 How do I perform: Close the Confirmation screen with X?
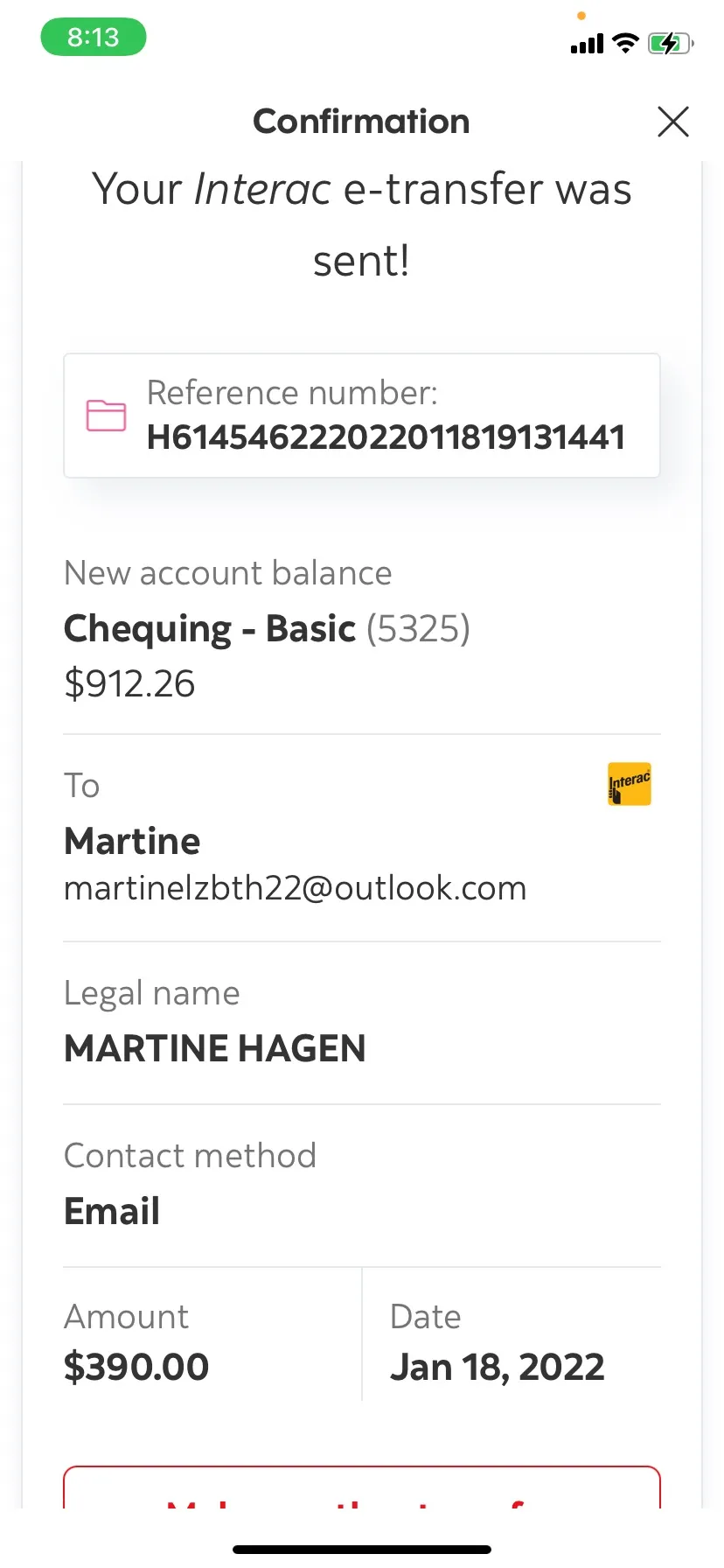[673, 122]
